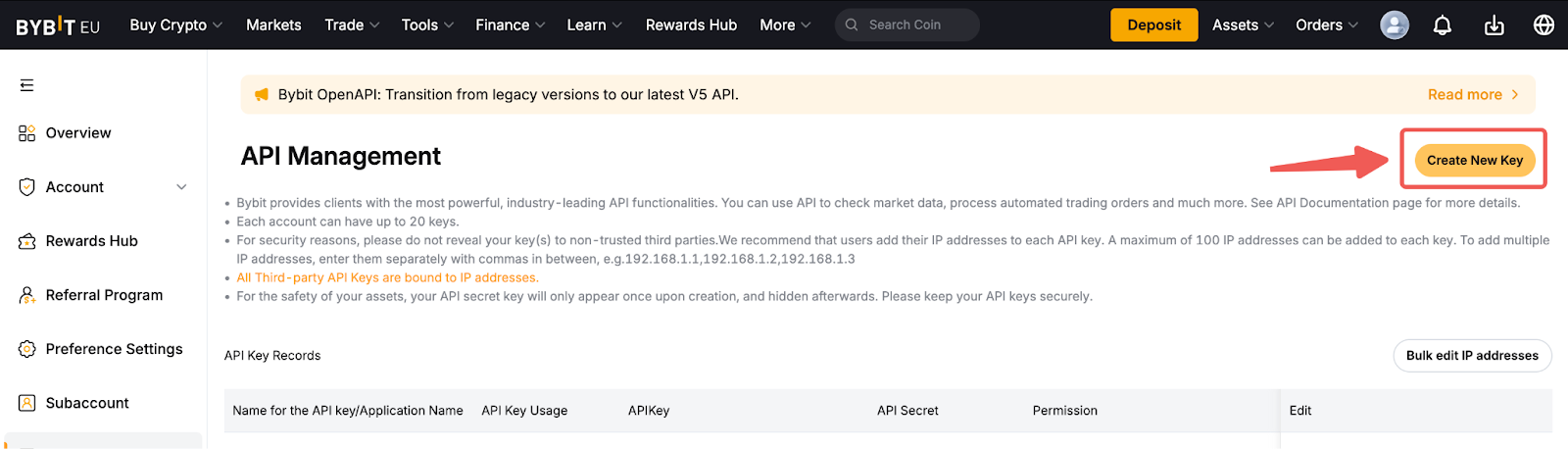1568x449 pixels.
Task: Click the Search Coin input field
Action: pos(916,25)
